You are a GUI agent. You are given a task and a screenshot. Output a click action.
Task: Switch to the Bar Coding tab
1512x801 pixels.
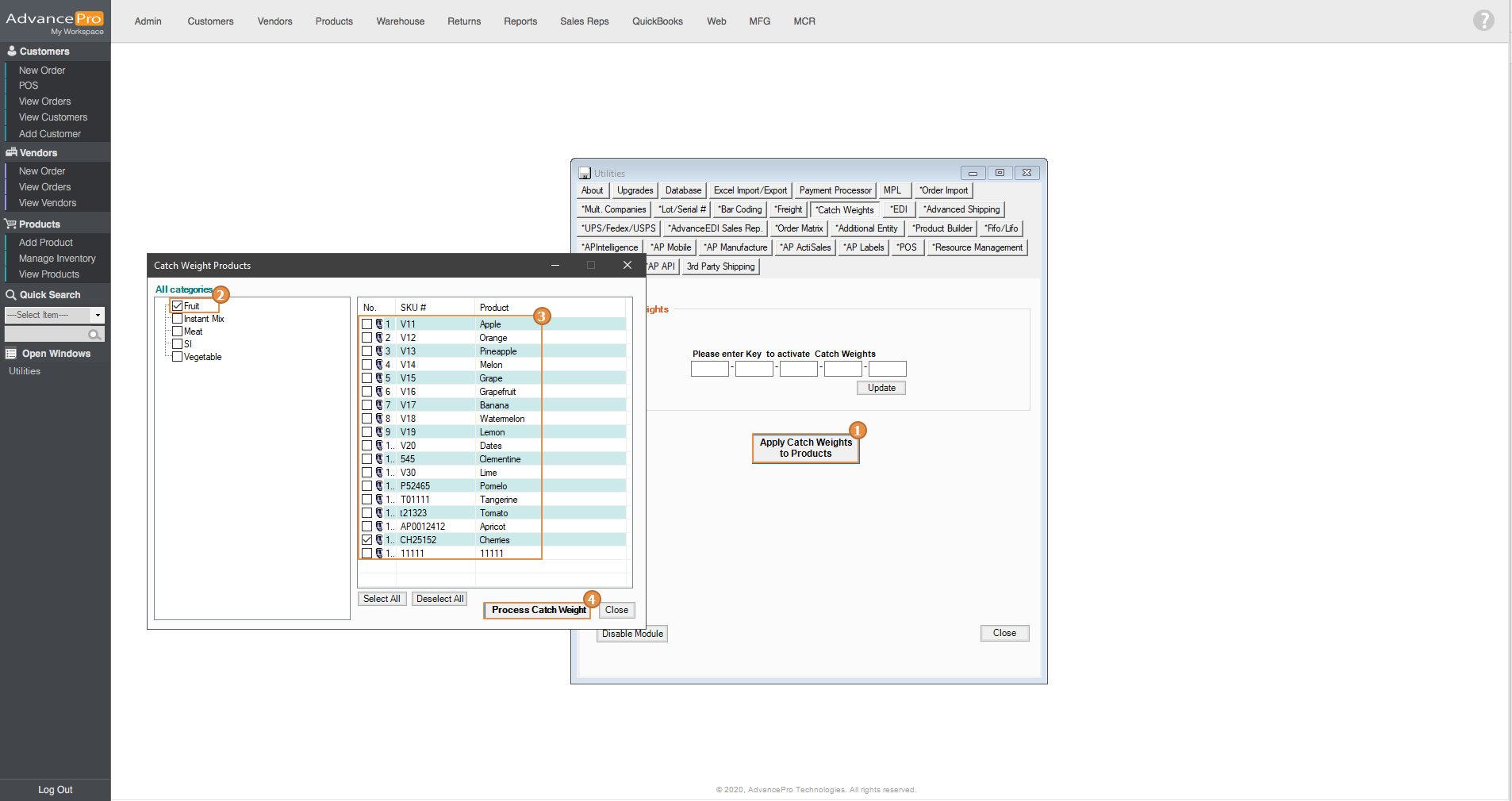pos(740,209)
